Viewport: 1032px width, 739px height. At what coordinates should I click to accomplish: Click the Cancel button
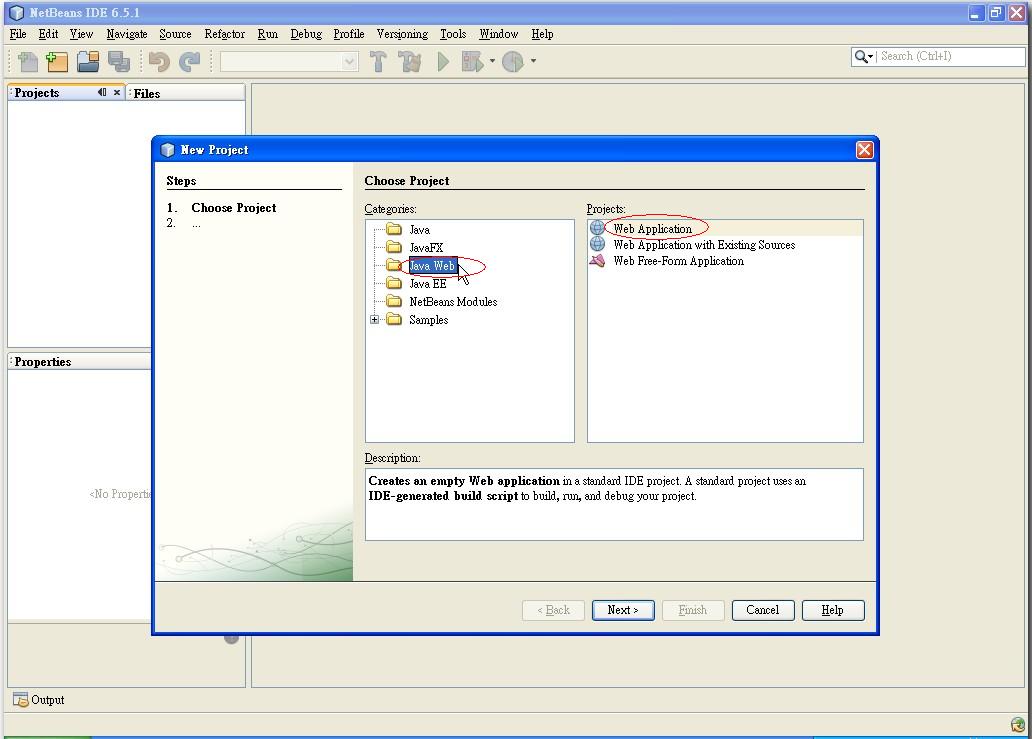click(x=763, y=610)
